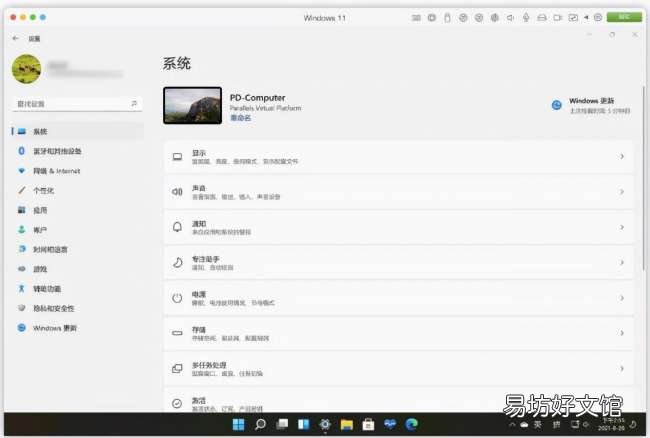Click the PD-Computer desktop wallpaper thumbnail
Screen dimensions: 650x438
pos(192,105)
